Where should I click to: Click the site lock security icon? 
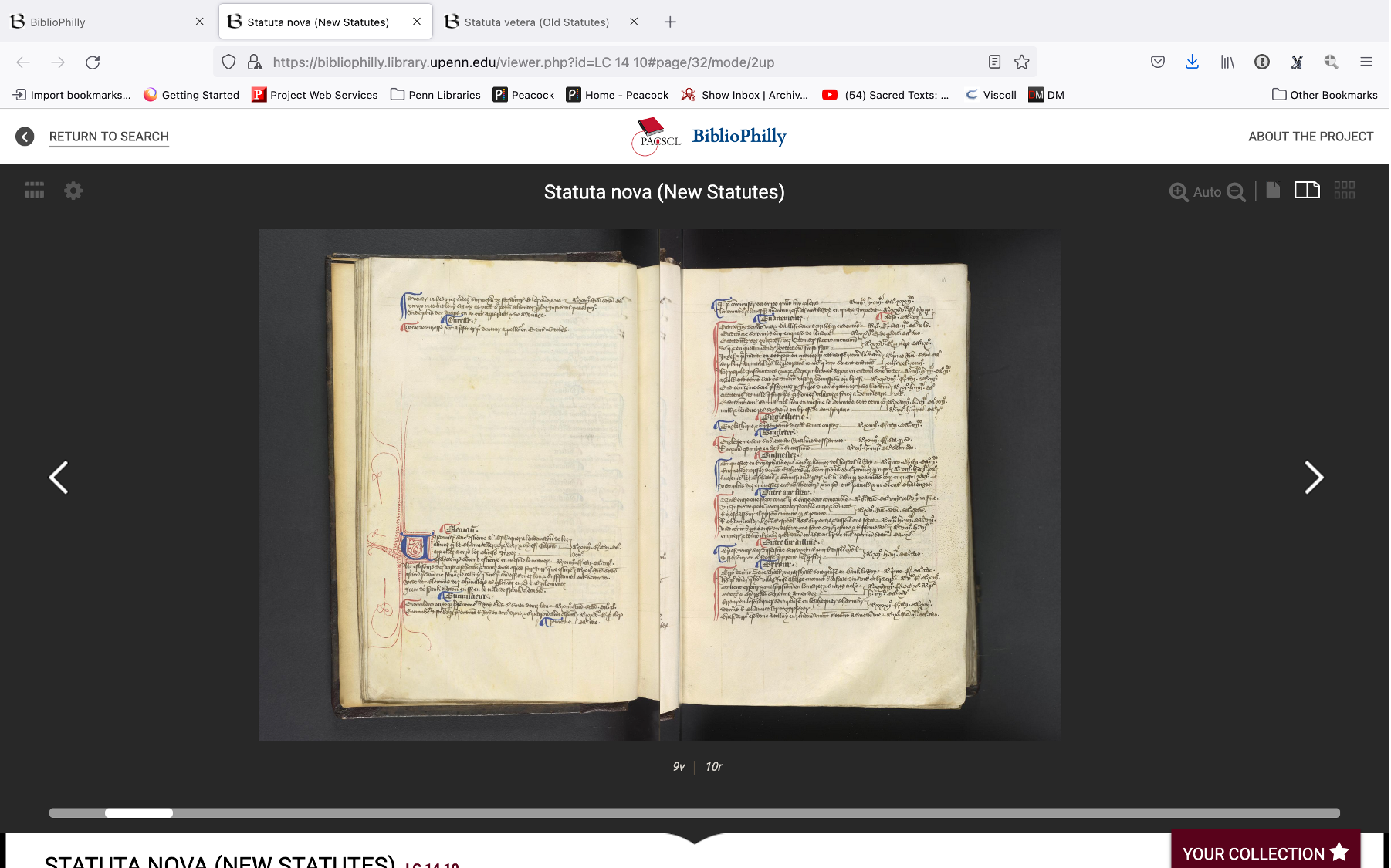pyautogui.click(x=254, y=62)
